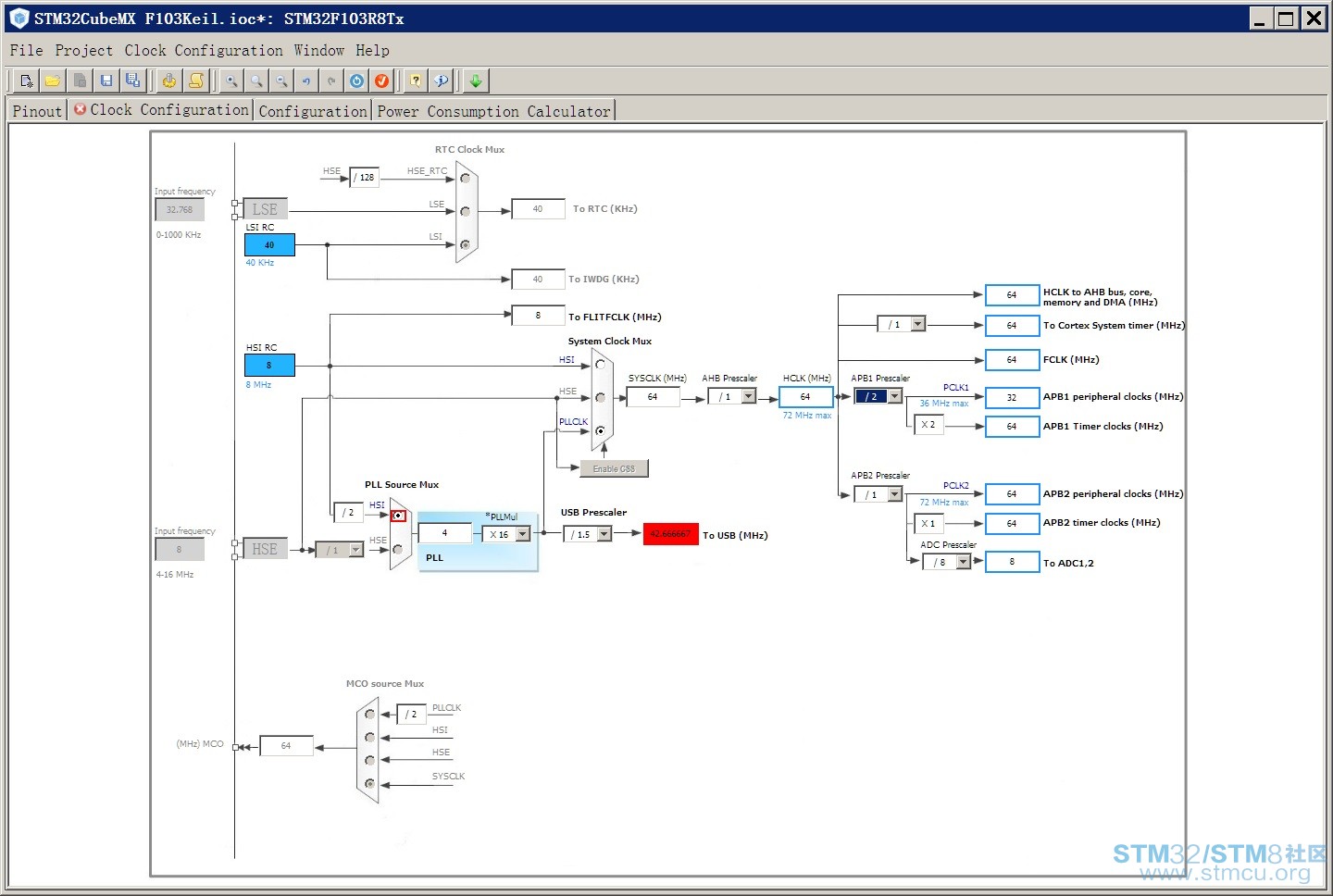Click the LSE input frequency 32.768 field
The width and height of the screenshot is (1333, 896).
point(180,209)
